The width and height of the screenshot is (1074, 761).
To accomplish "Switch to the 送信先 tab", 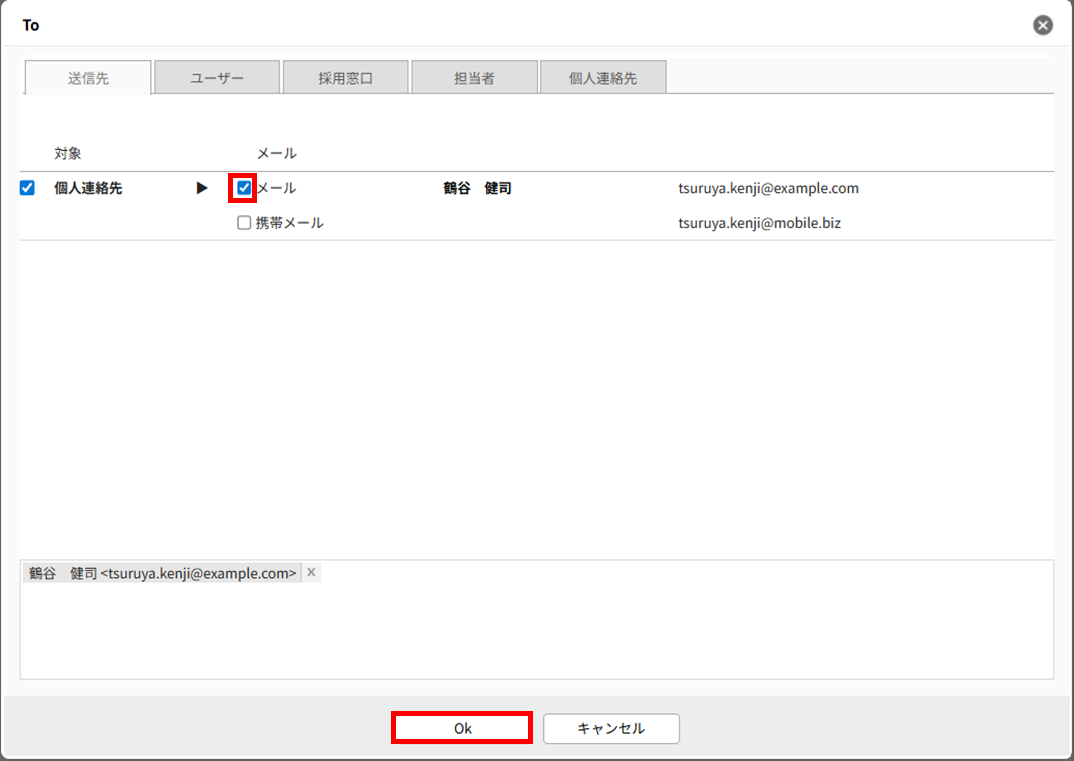I will click(x=88, y=78).
